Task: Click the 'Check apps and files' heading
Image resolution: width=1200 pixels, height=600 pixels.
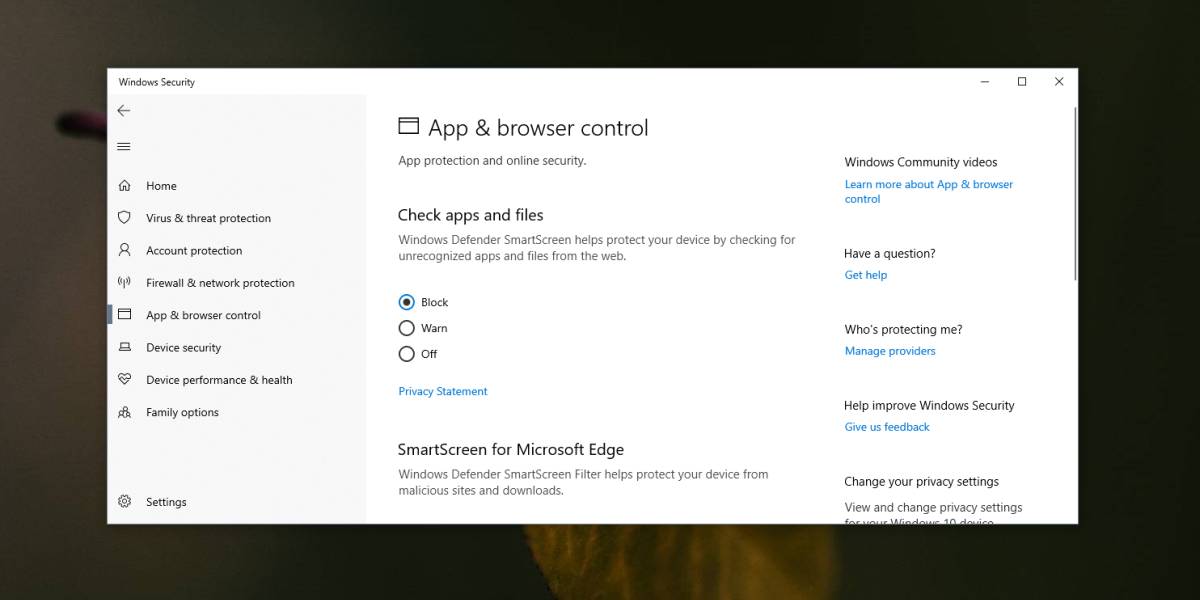Action: click(x=471, y=215)
